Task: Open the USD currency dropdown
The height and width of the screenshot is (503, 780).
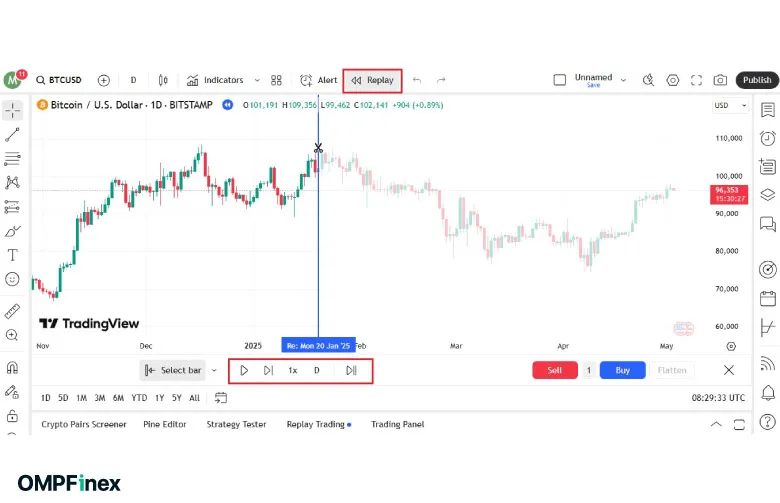Action: tap(730, 105)
